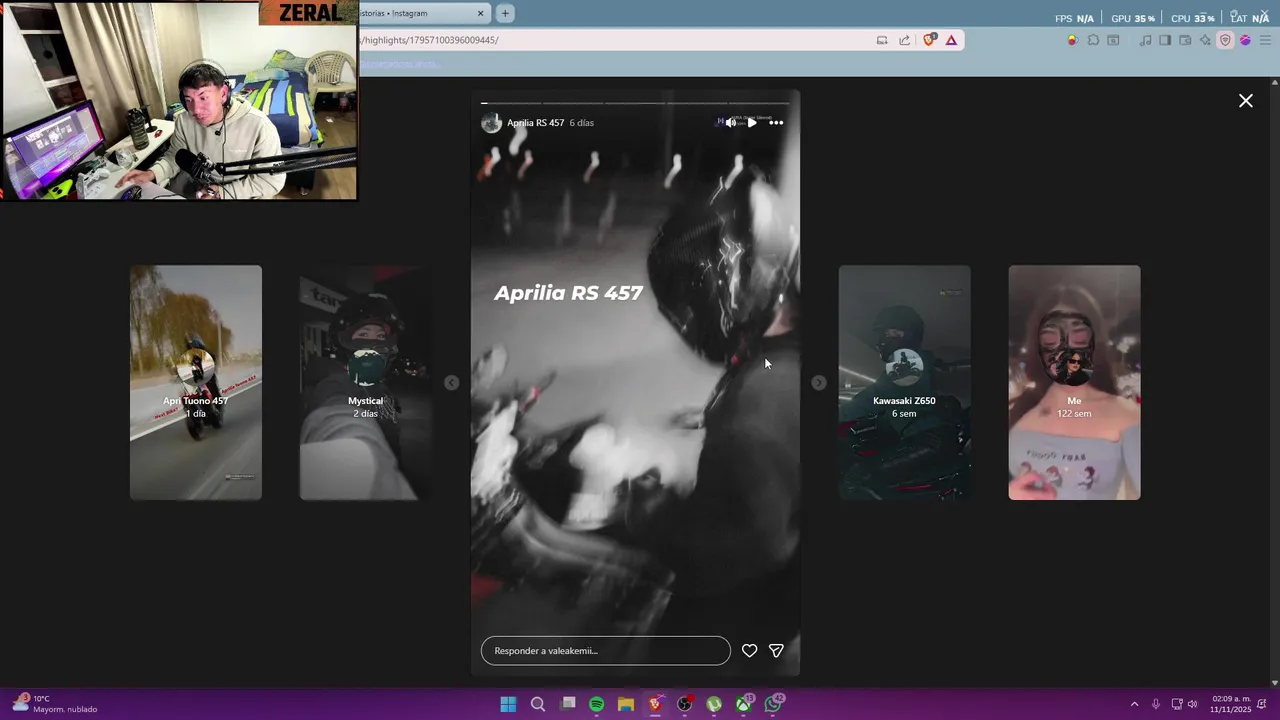
Task: Focus the 'Responder a valeakemii...' reply field
Action: [605, 651]
